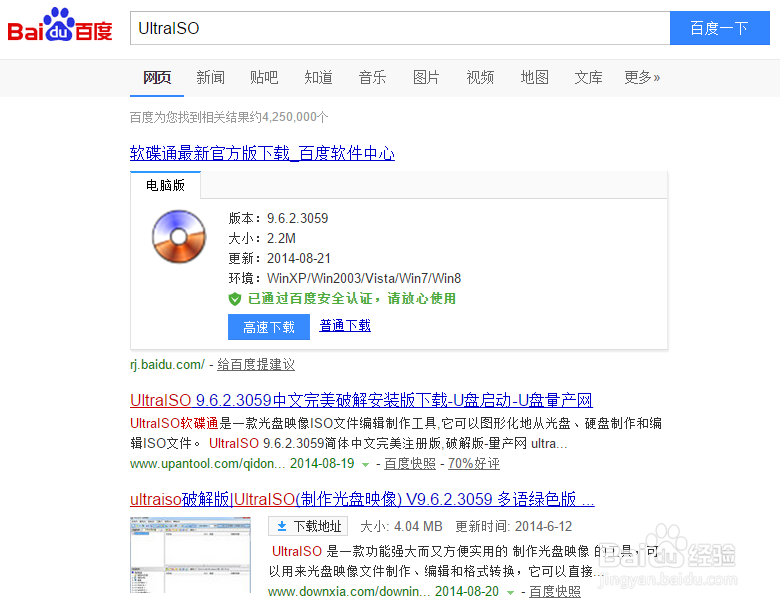The image size is (780, 607).
Task: Open the 地图 tab
Action: [534, 78]
